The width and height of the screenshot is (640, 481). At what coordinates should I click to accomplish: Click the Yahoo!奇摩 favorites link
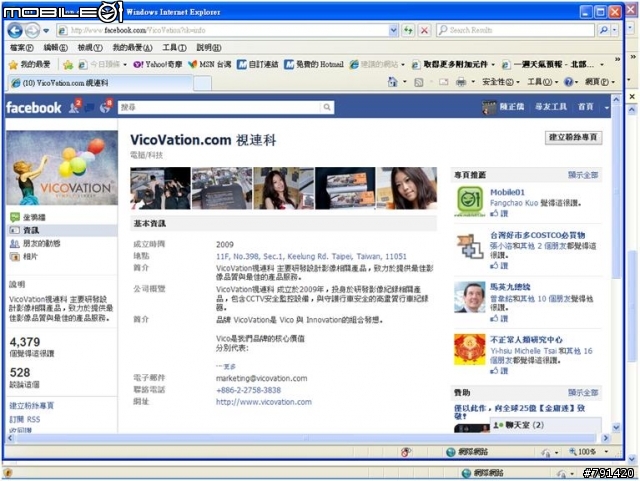[158, 65]
